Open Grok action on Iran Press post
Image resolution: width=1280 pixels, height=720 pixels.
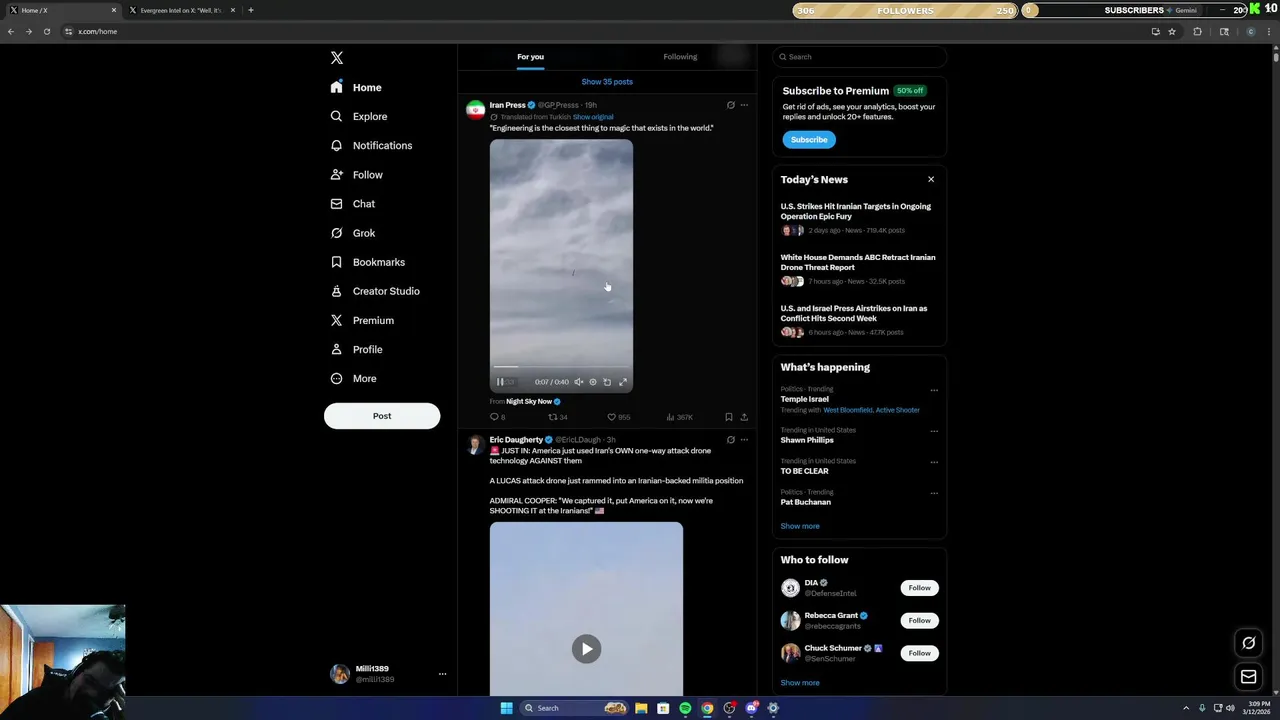pos(730,105)
